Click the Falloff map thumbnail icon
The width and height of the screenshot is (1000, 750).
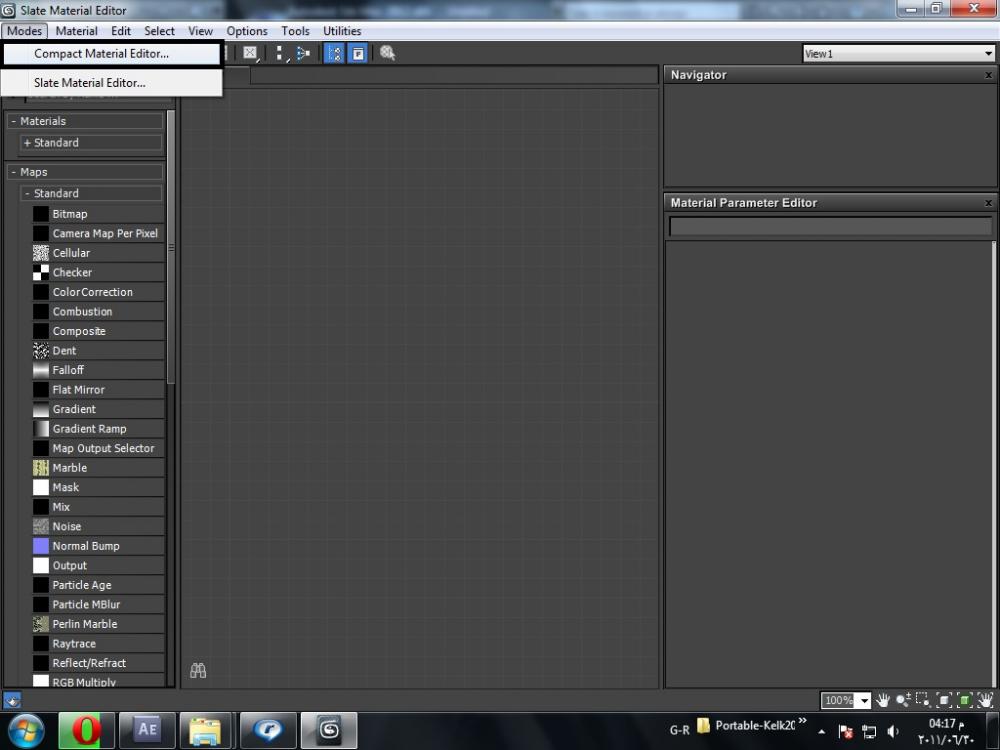(x=41, y=370)
